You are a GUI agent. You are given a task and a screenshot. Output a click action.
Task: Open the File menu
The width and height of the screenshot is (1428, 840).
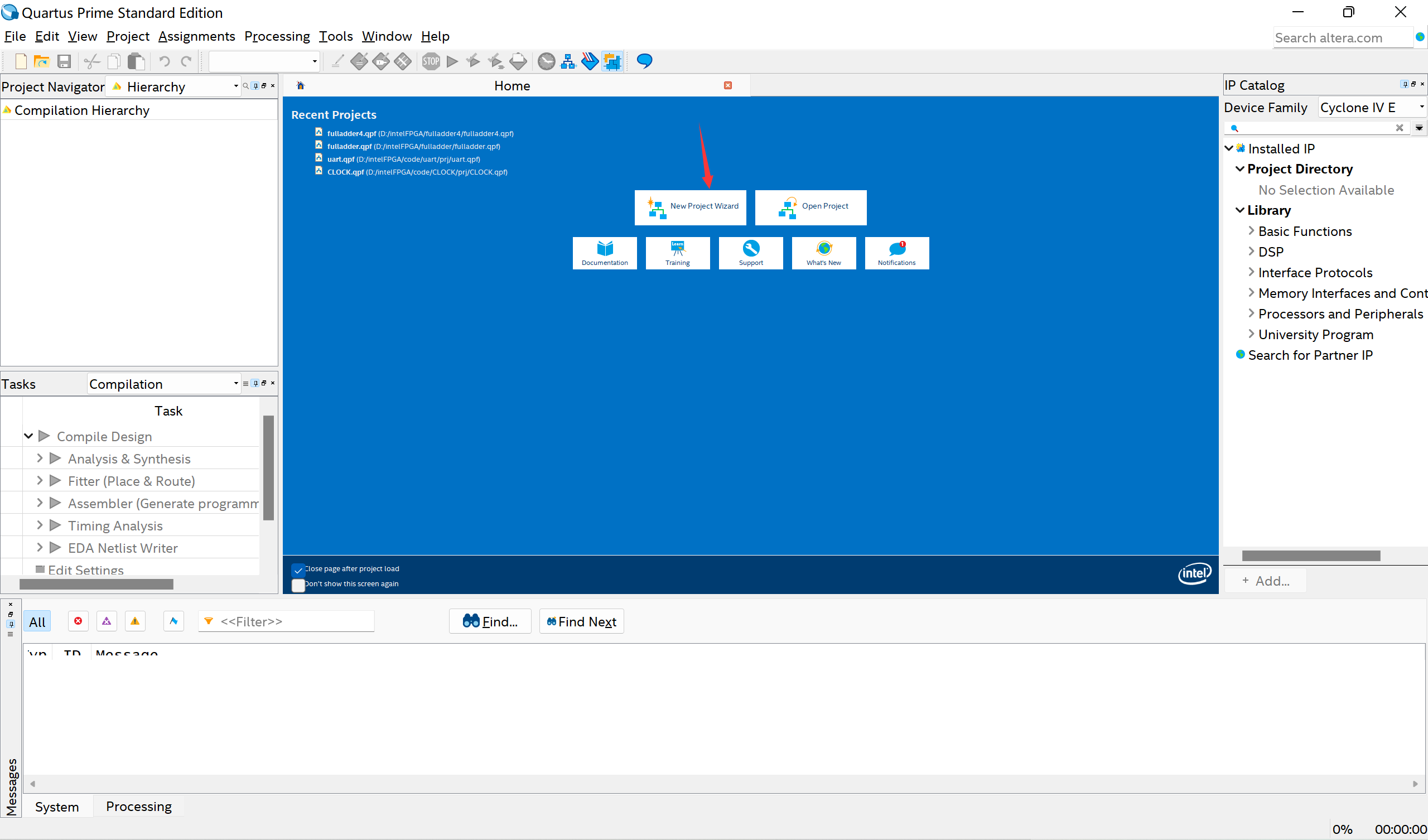coord(15,36)
